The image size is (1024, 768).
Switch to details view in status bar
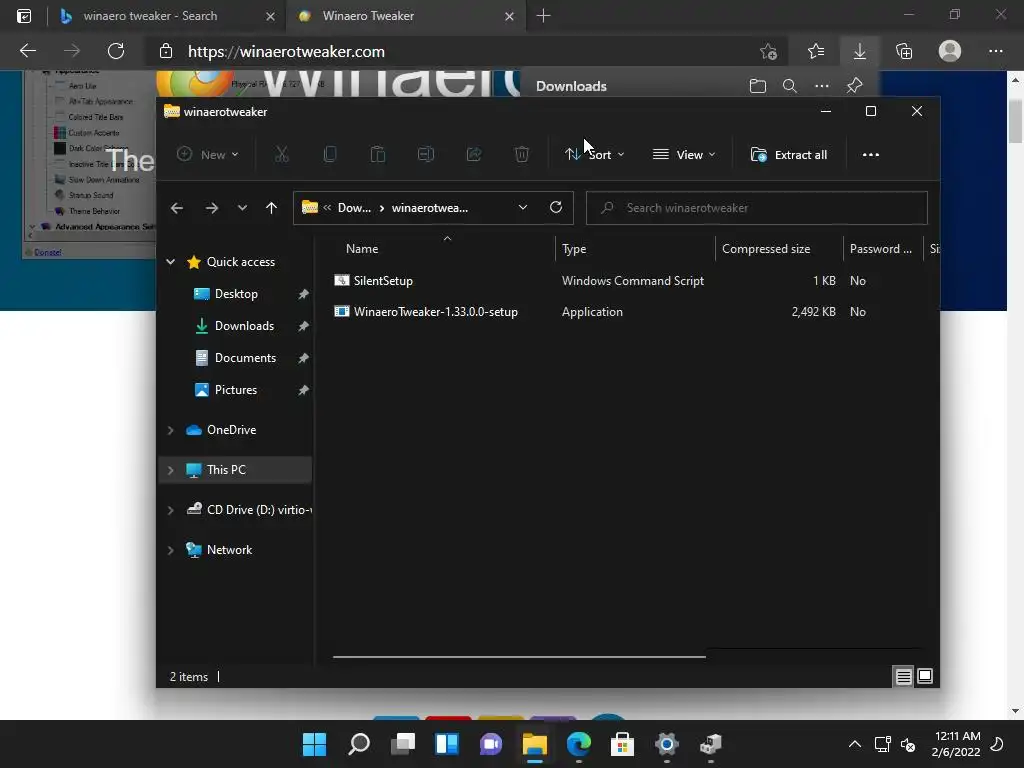[903, 677]
